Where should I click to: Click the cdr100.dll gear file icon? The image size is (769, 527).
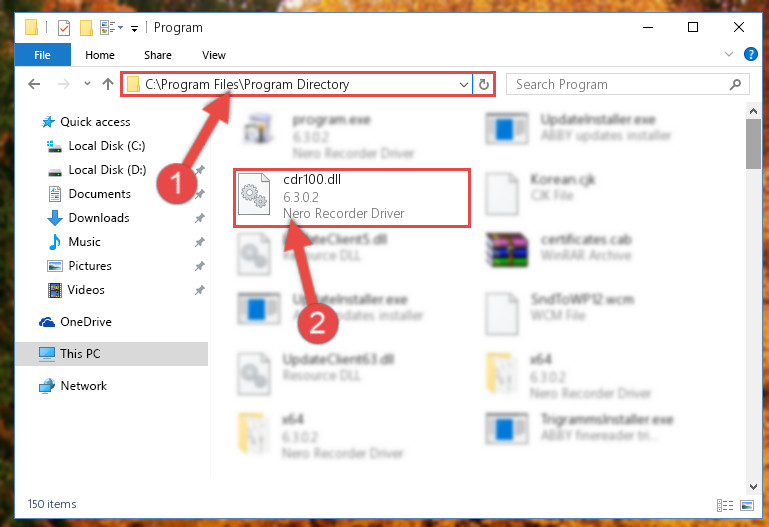click(254, 194)
